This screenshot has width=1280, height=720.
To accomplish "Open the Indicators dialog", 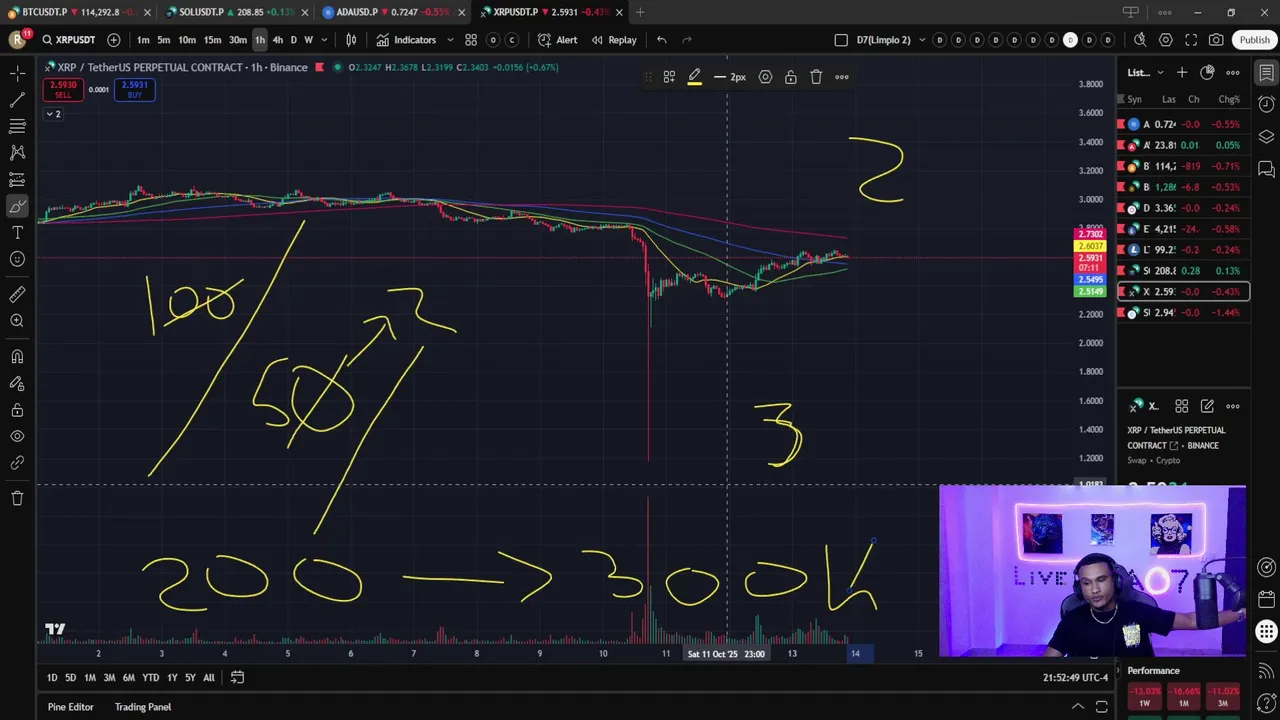I will point(406,40).
